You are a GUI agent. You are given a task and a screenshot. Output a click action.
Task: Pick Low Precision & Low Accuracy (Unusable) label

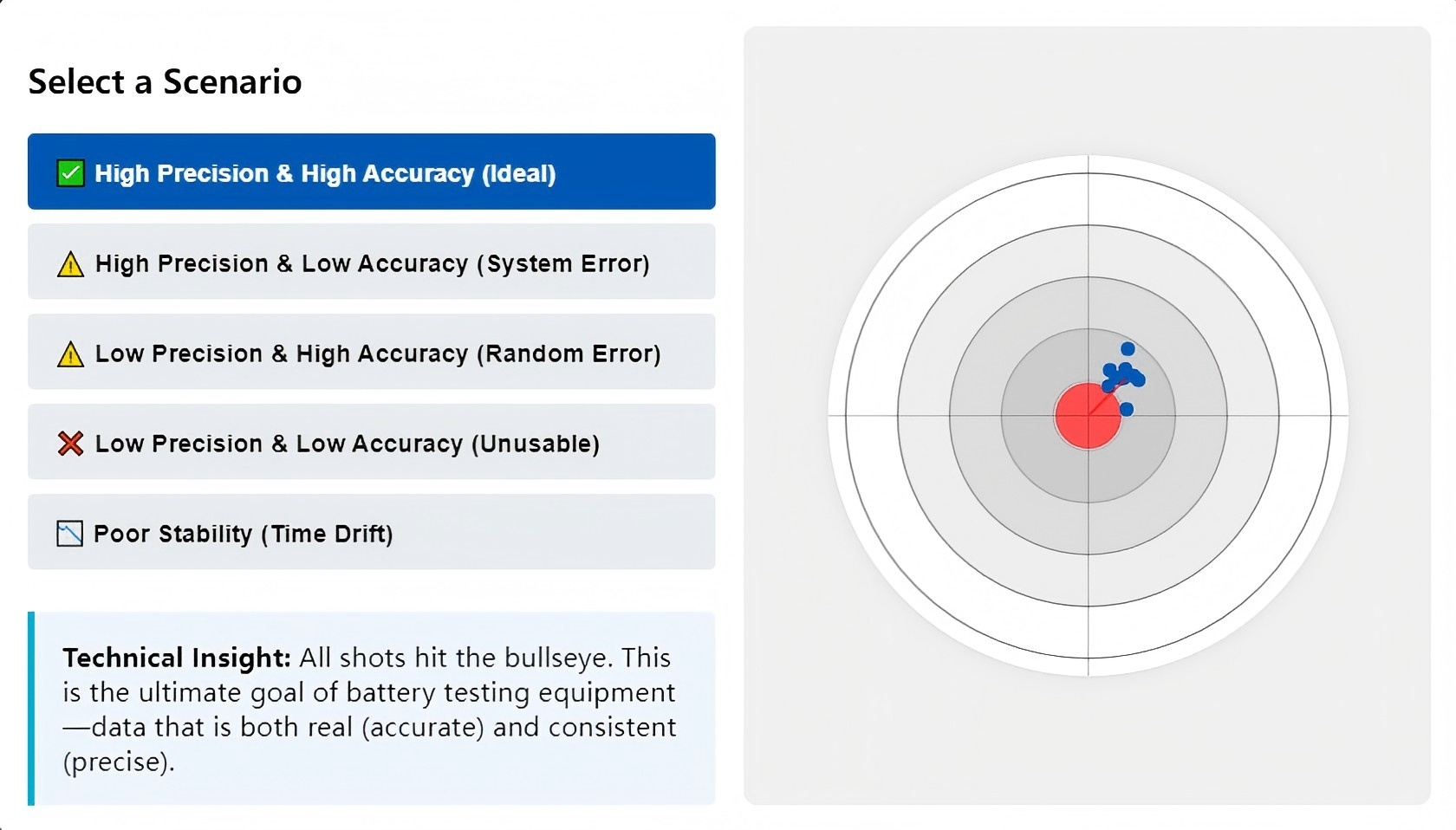click(347, 444)
